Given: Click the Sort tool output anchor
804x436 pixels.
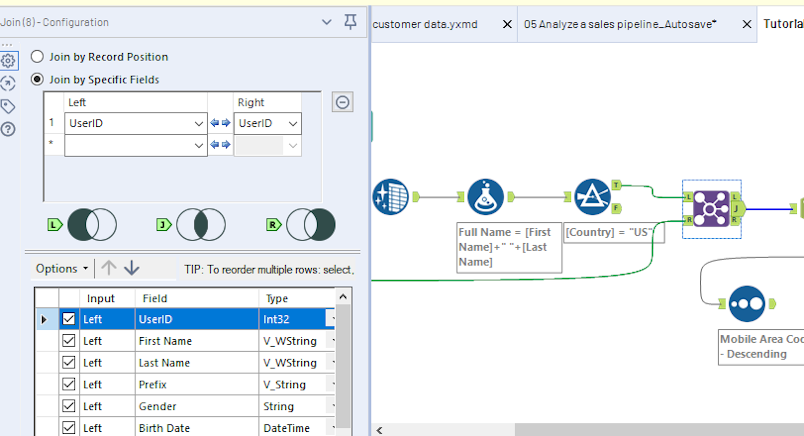Looking at the screenshot, I should (771, 304).
